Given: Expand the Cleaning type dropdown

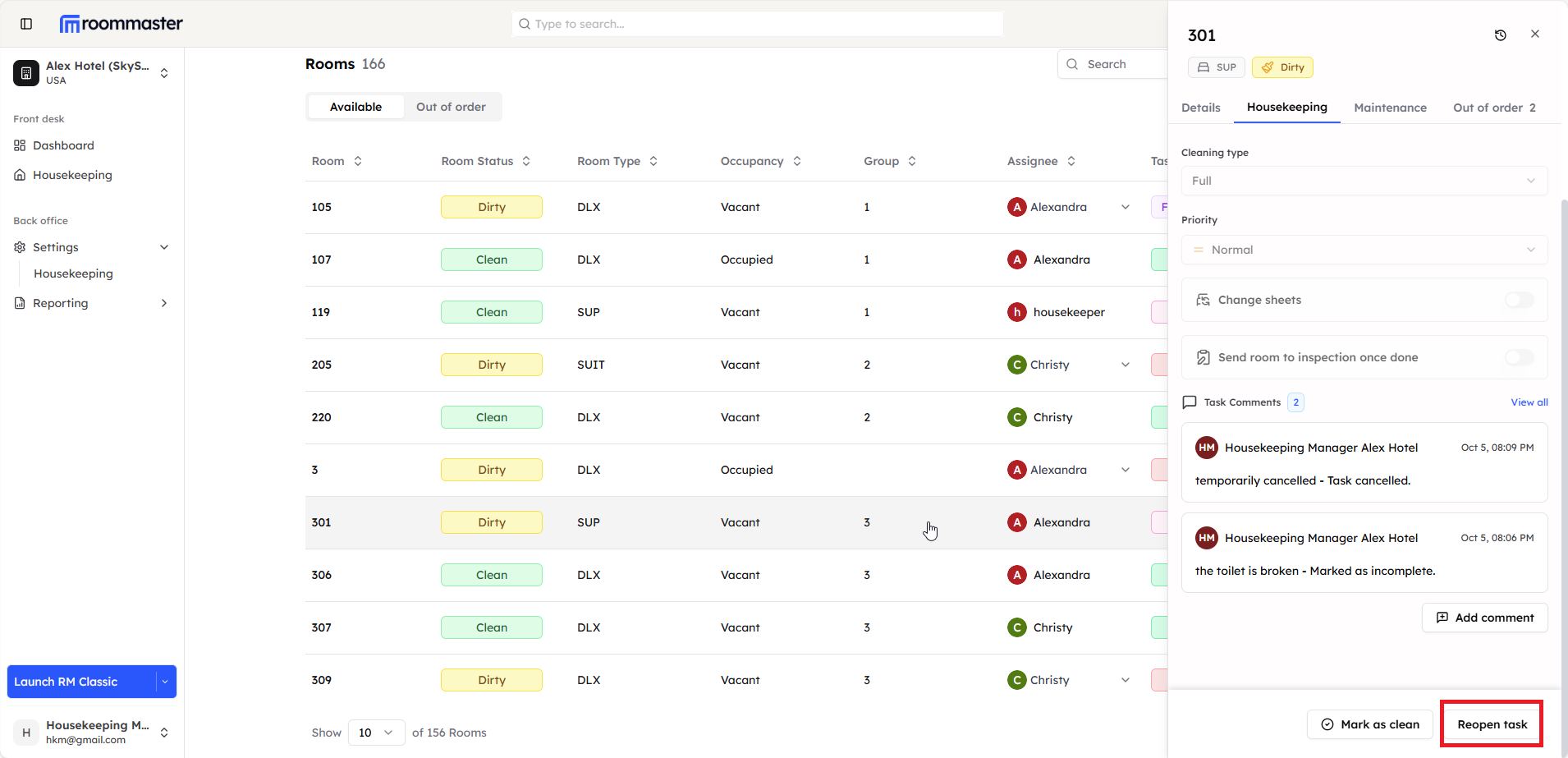Looking at the screenshot, I should click(1364, 181).
